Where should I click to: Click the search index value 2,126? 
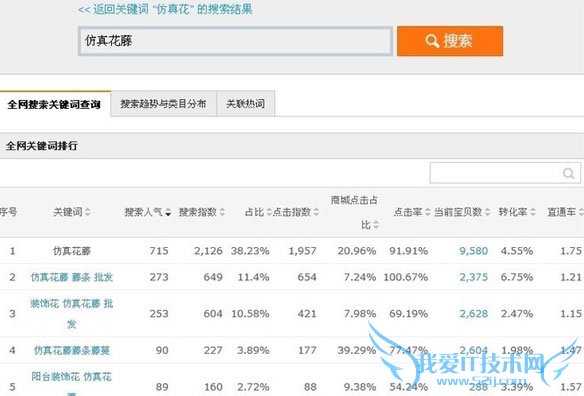[208, 251]
